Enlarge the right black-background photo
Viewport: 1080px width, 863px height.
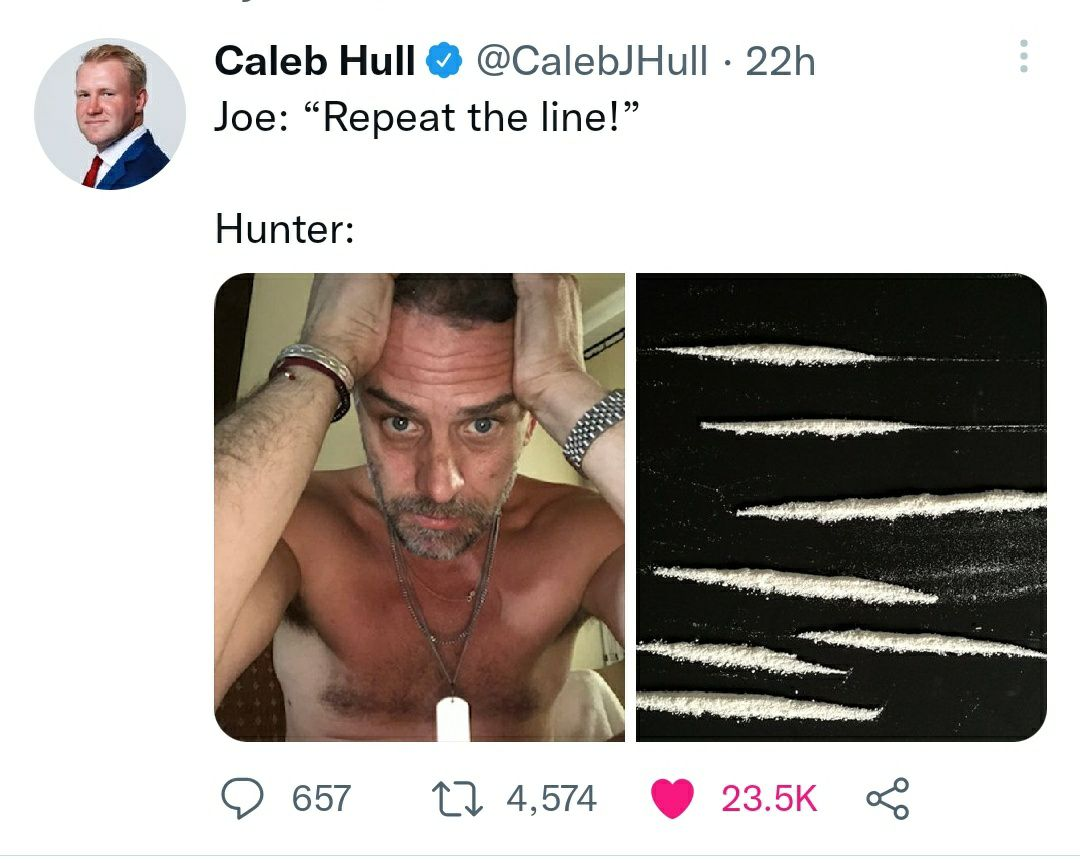(x=841, y=507)
